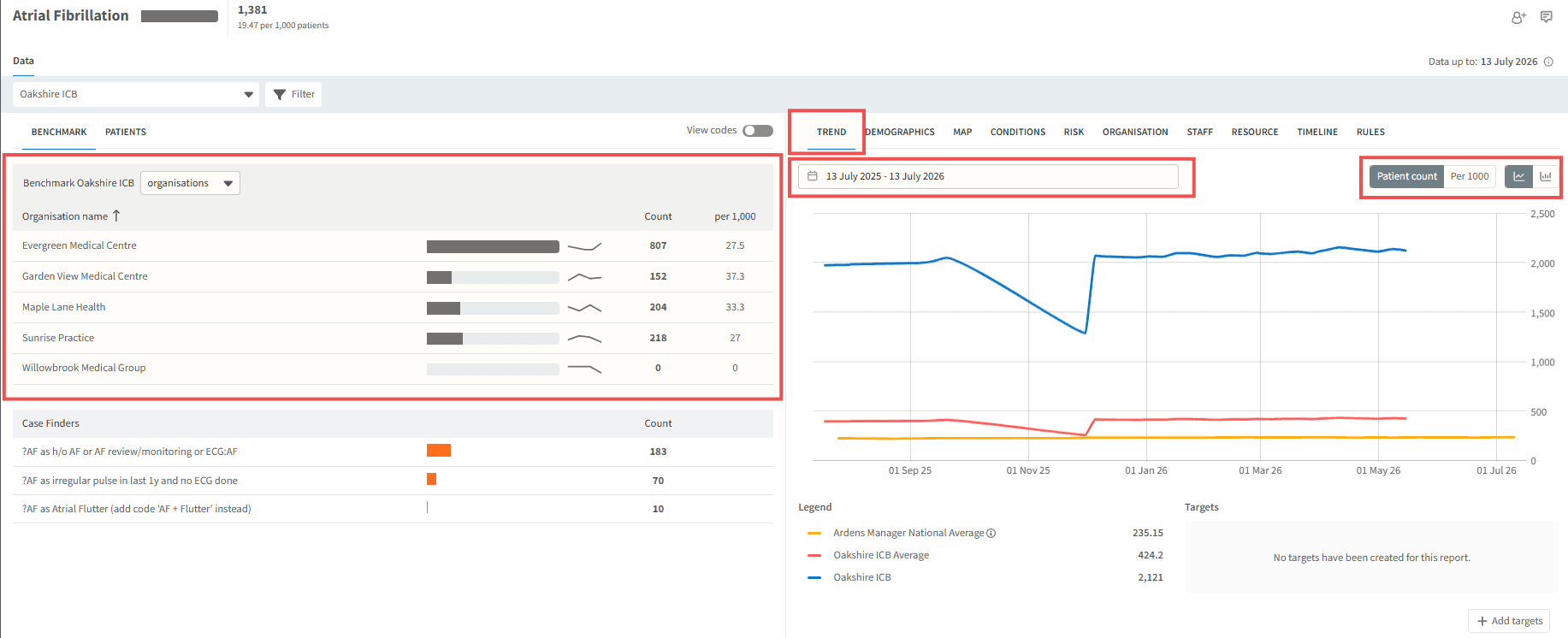1568x638 pixels.
Task: Click info icon next to National Average
Action: tap(991, 533)
